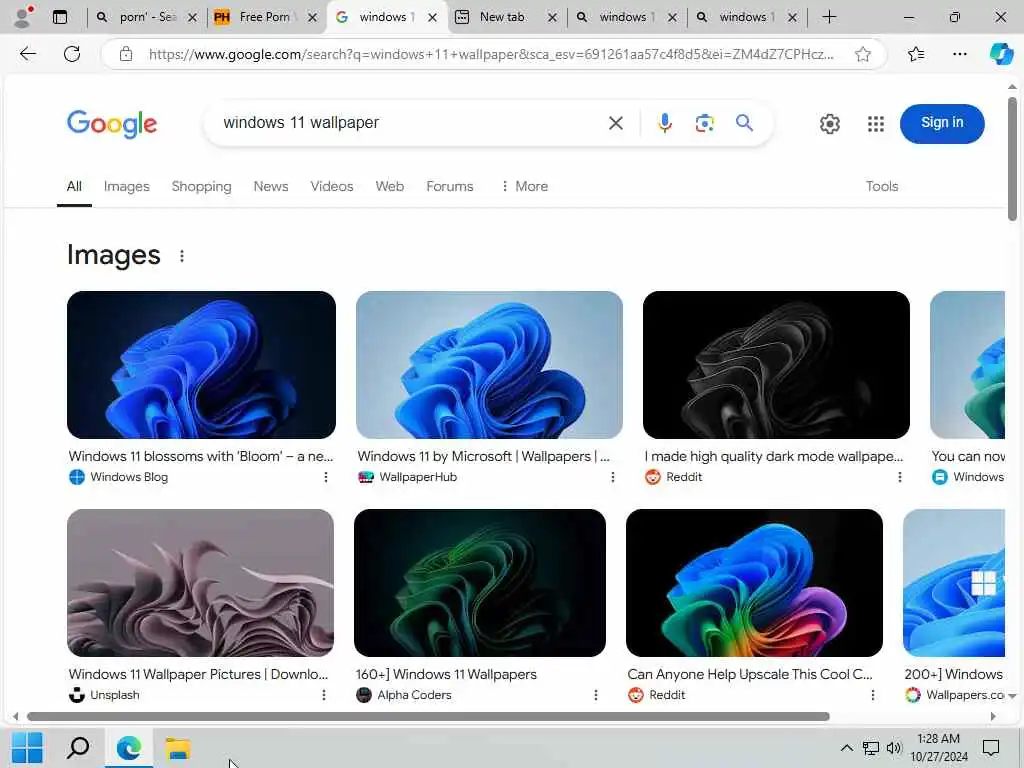This screenshot has width=1024, height=768.
Task: Open the search Tools options
Action: (882, 186)
